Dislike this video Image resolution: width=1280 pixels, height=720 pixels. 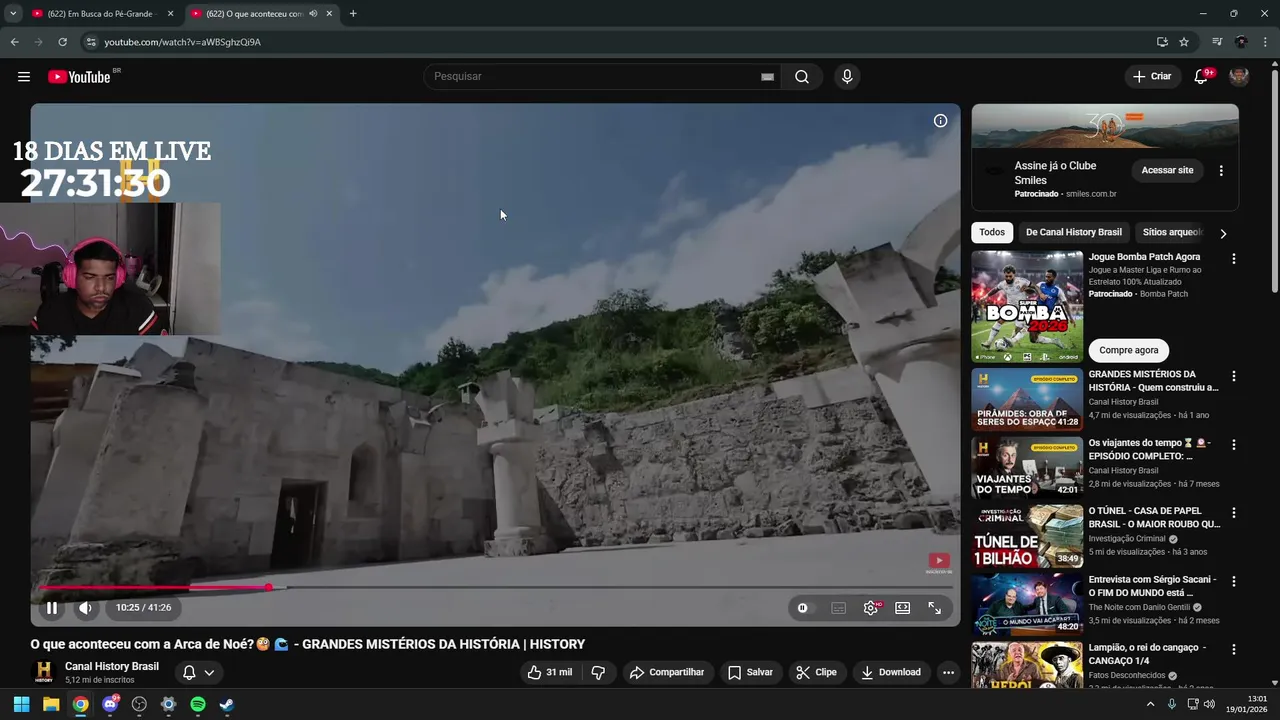pos(598,672)
